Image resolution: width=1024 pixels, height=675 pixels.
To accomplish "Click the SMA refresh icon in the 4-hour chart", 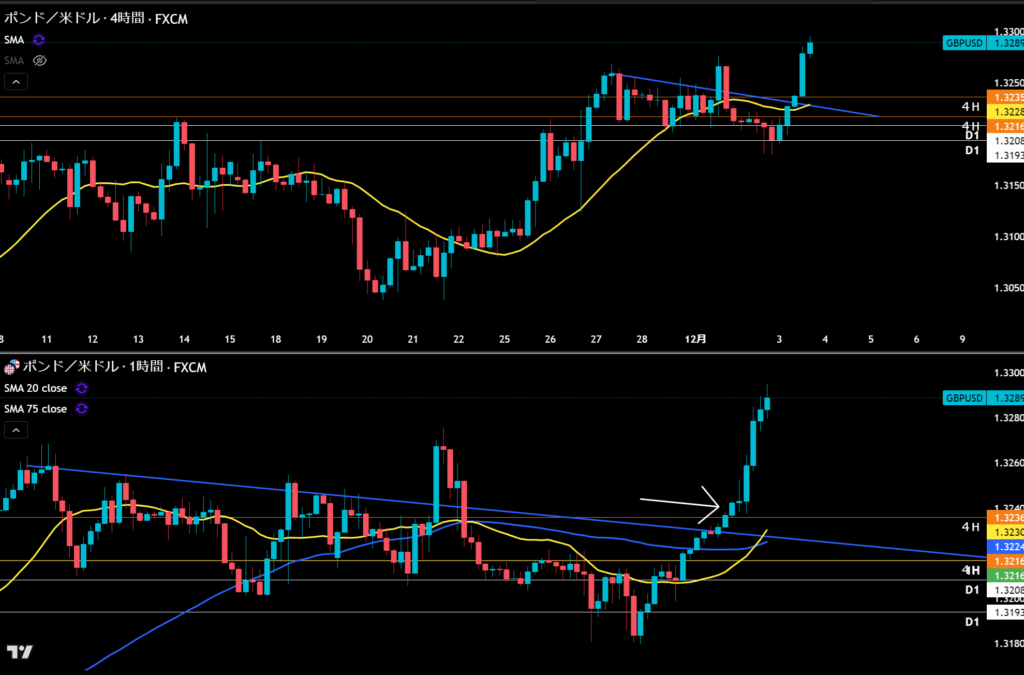I will (39, 40).
